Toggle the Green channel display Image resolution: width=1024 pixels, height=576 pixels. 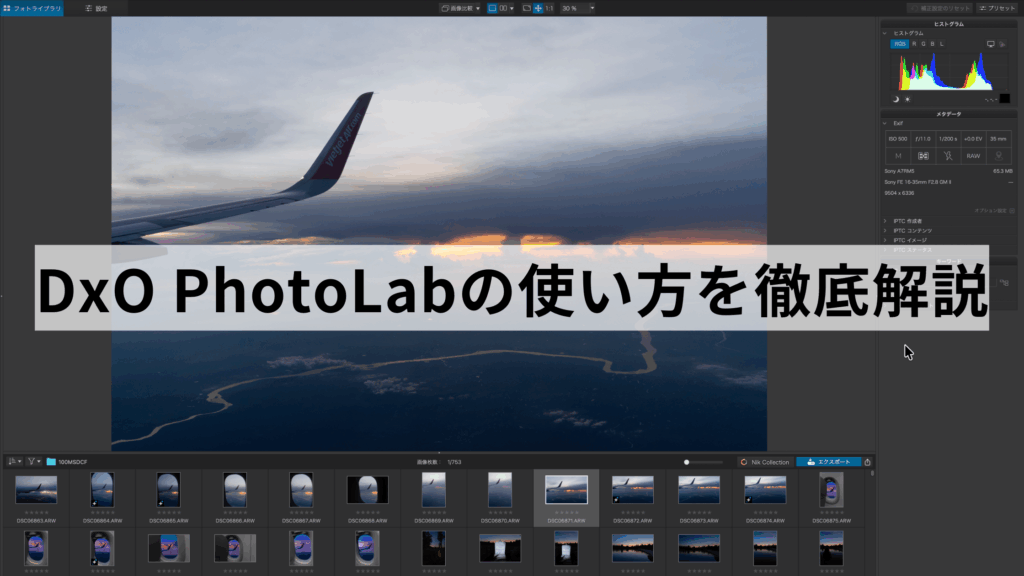pyautogui.click(x=923, y=43)
